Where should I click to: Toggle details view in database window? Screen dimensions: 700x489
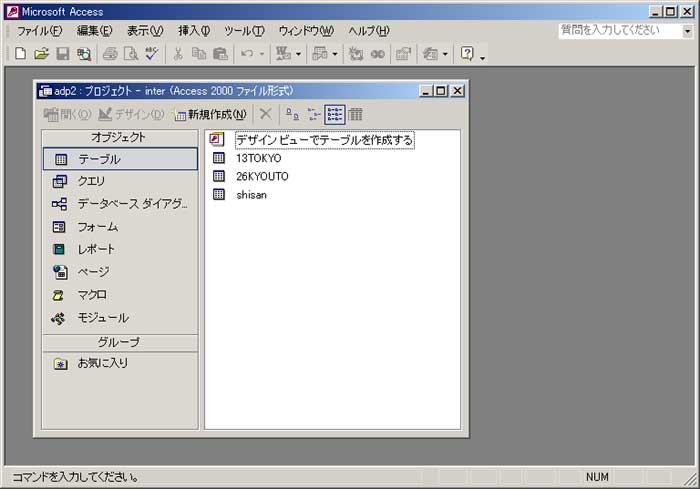(x=356, y=114)
